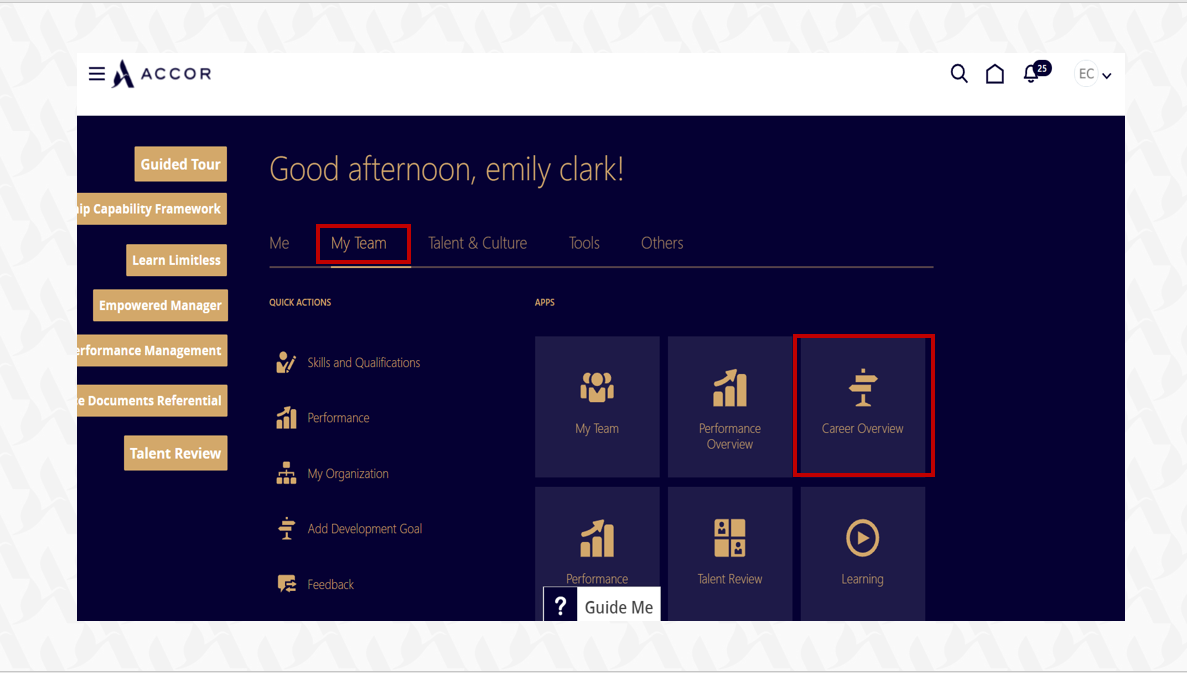
Task: Open the Learning play icon tile
Action: (x=862, y=553)
